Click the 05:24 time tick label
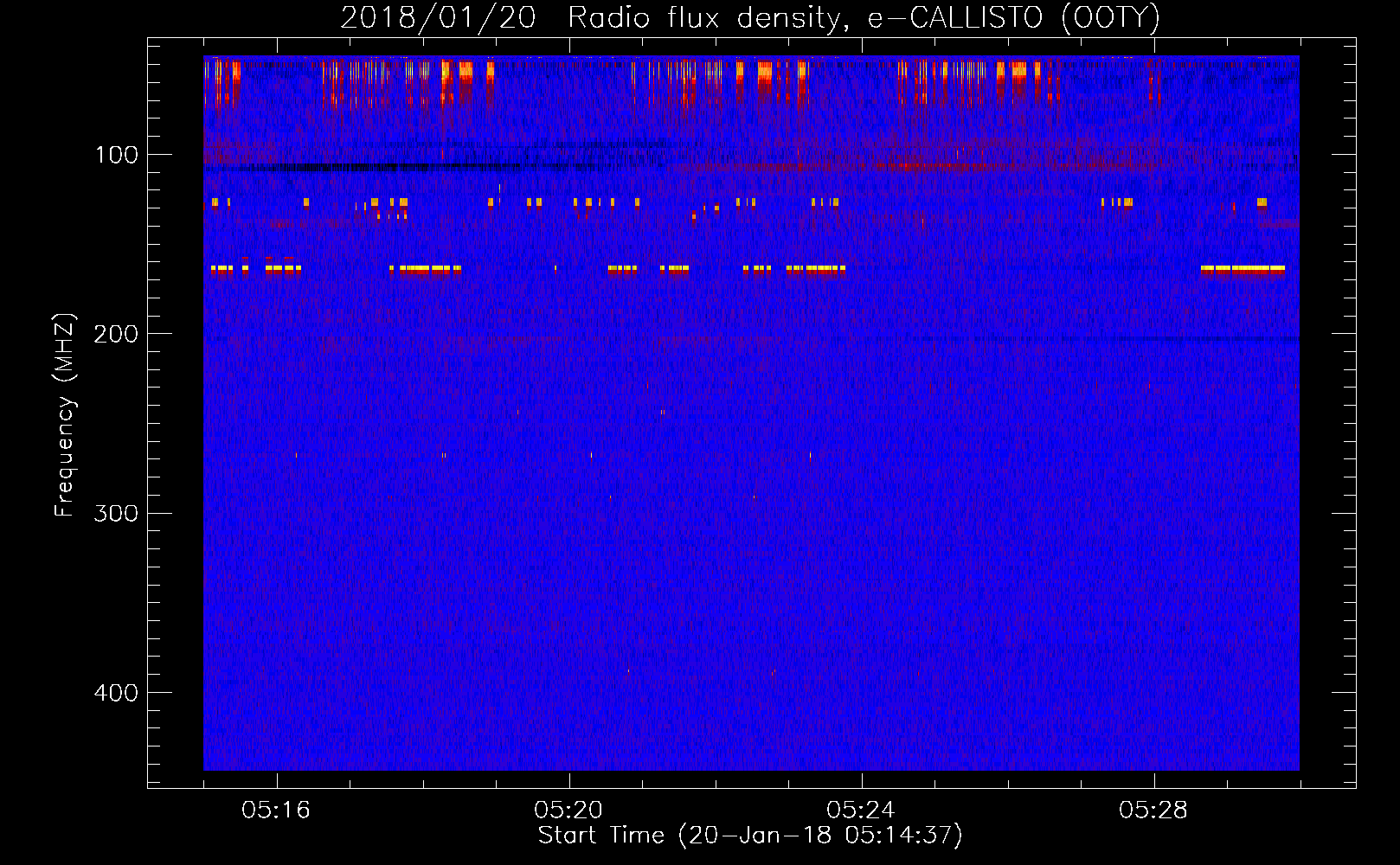The image size is (1400, 865). point(861,811)
